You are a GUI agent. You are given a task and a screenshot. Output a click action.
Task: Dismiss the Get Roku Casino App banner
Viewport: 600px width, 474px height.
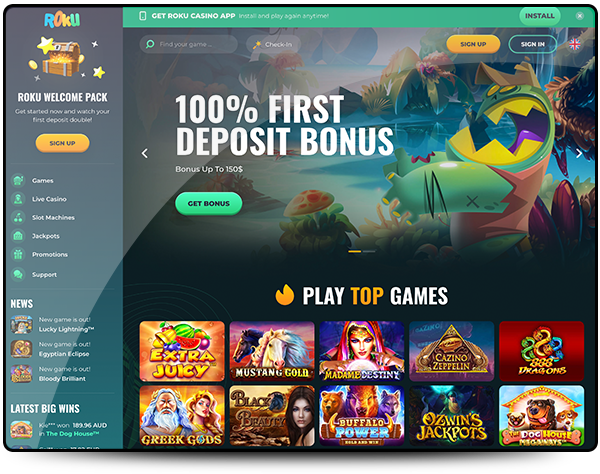[x=580, y=16]
